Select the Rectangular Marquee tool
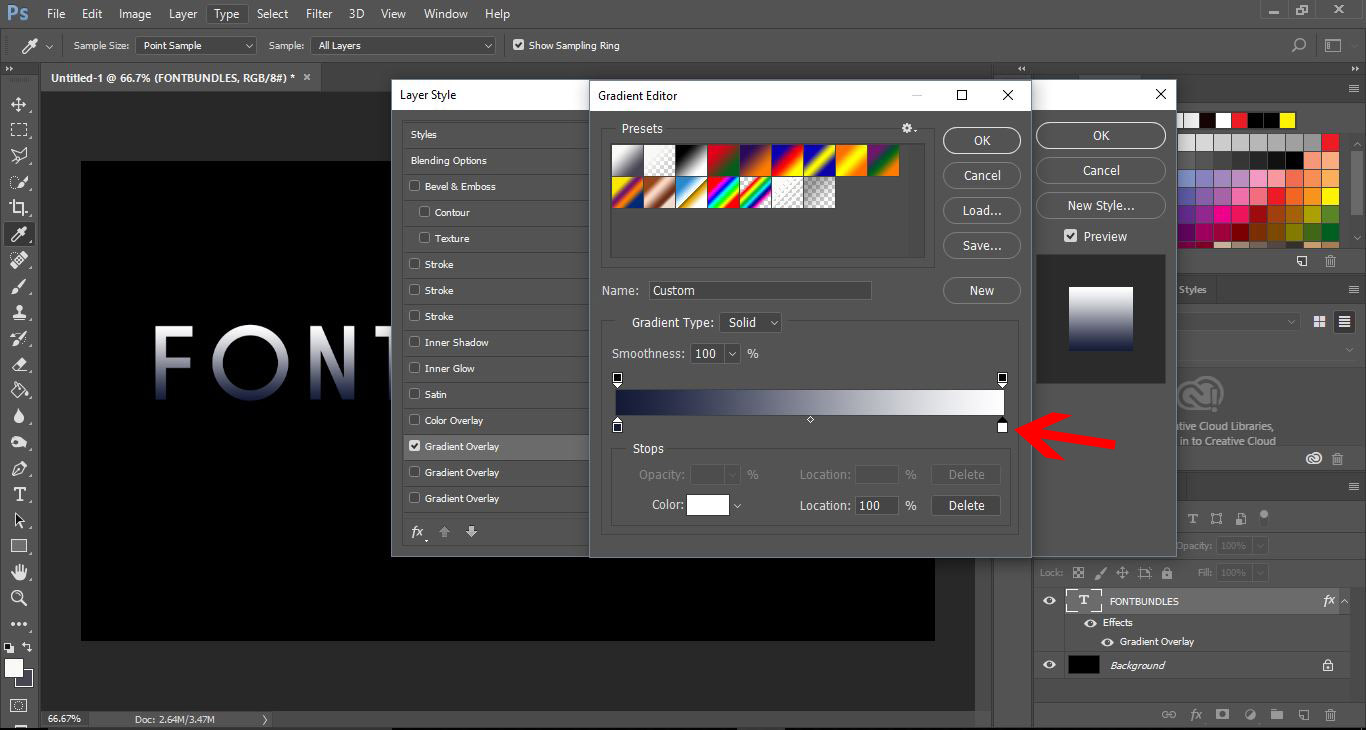 click(18, 130)
